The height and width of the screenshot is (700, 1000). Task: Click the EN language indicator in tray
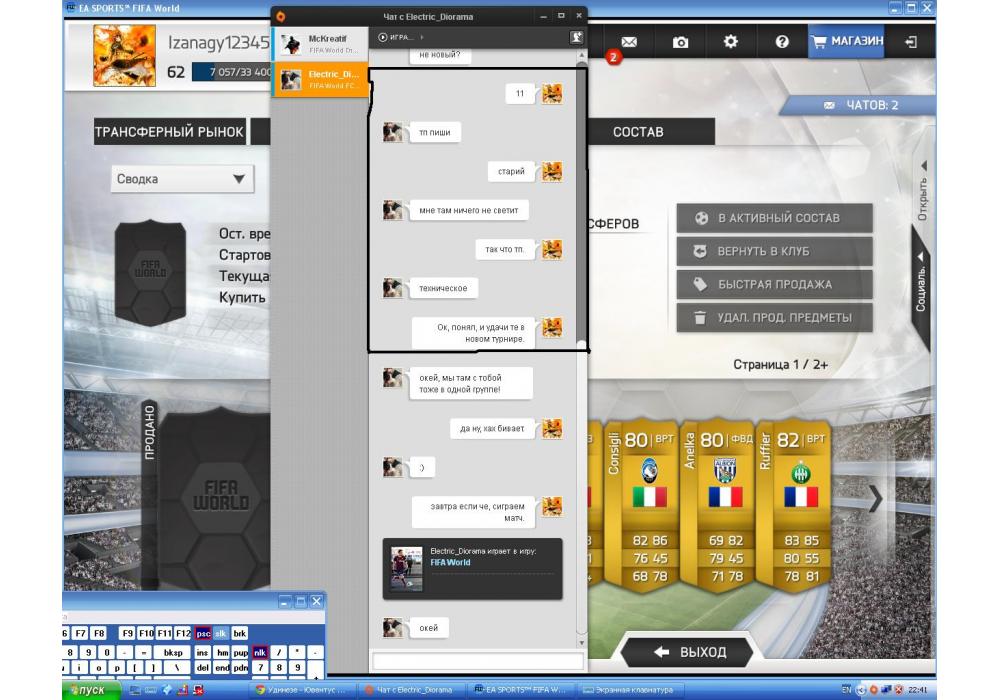pos(846,690)
